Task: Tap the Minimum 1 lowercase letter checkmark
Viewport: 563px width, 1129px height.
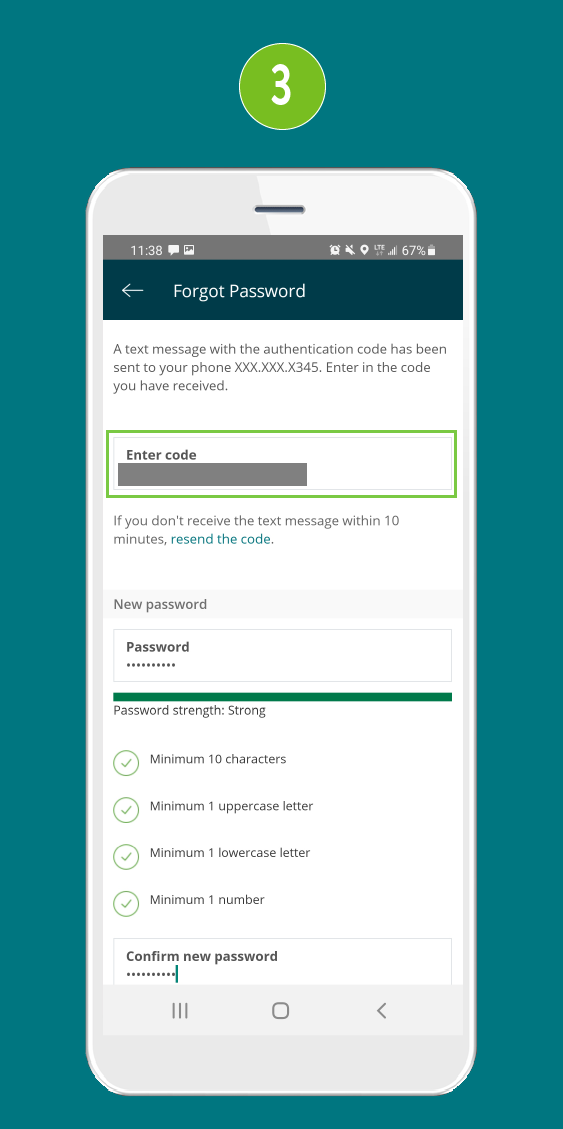Action: [126, 857]
